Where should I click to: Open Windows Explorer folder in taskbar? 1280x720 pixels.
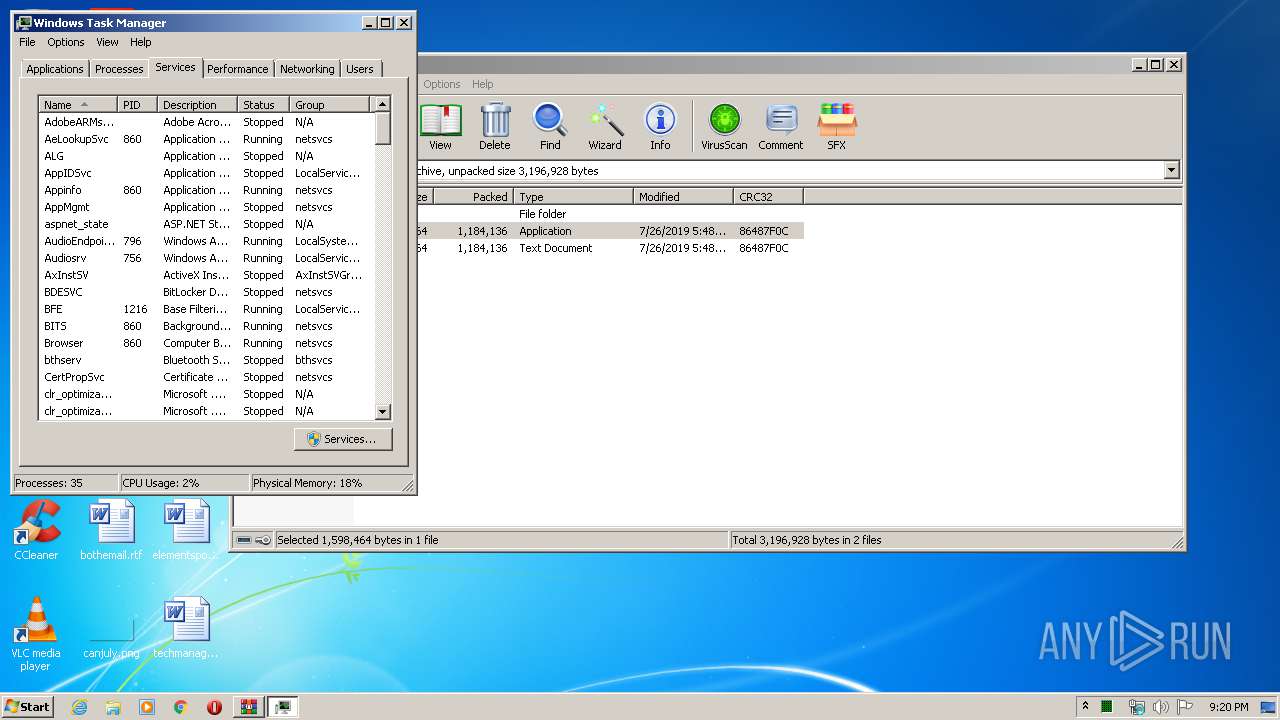tap(113, 706)
